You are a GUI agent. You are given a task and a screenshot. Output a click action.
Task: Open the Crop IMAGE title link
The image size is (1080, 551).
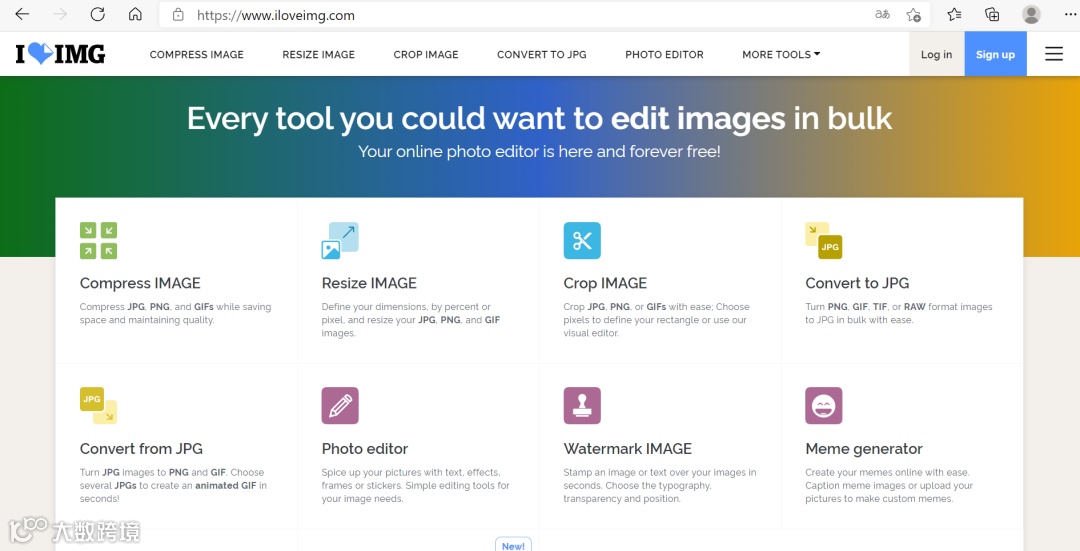tap(605, 283)
